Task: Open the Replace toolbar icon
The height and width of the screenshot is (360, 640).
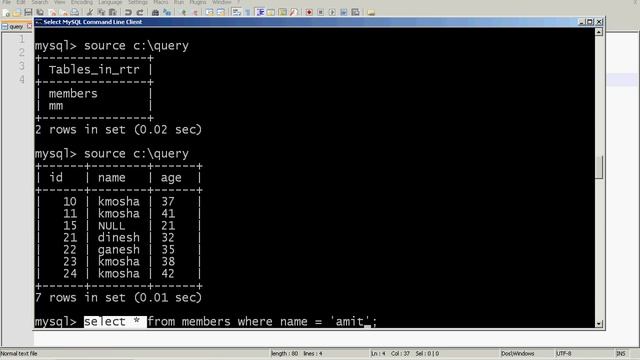Action: pyautogui.click(x=167, y=12)
